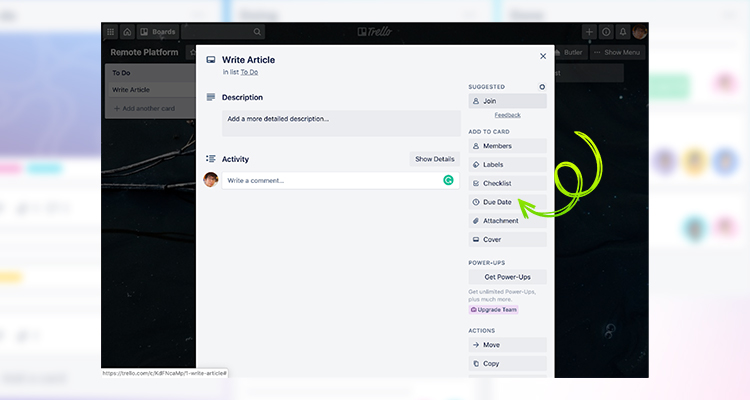Open the information icon in header

click(x=606, y=32)
